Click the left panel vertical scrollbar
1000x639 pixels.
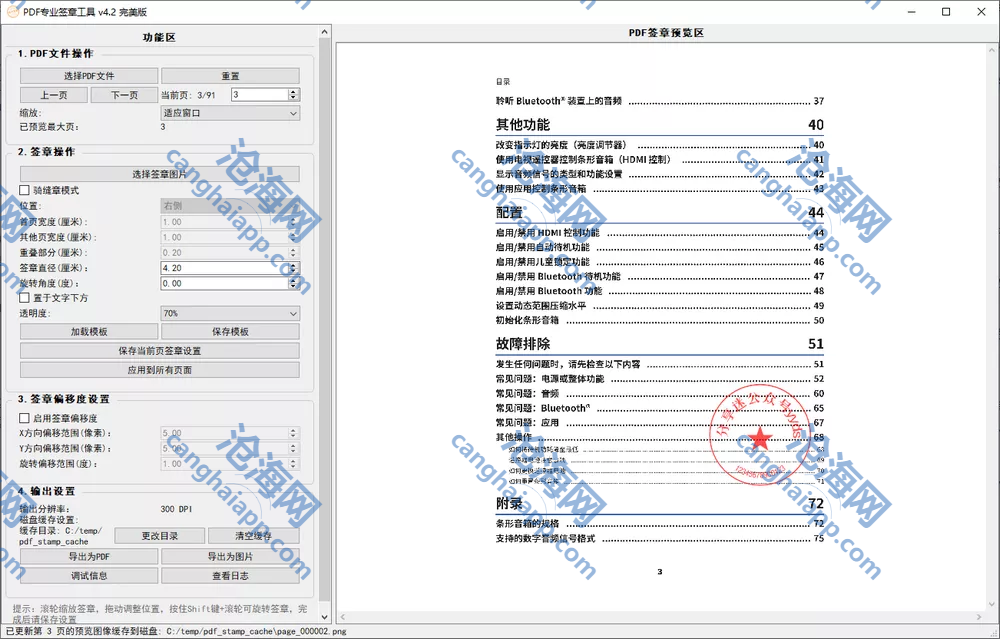(324, 300)
